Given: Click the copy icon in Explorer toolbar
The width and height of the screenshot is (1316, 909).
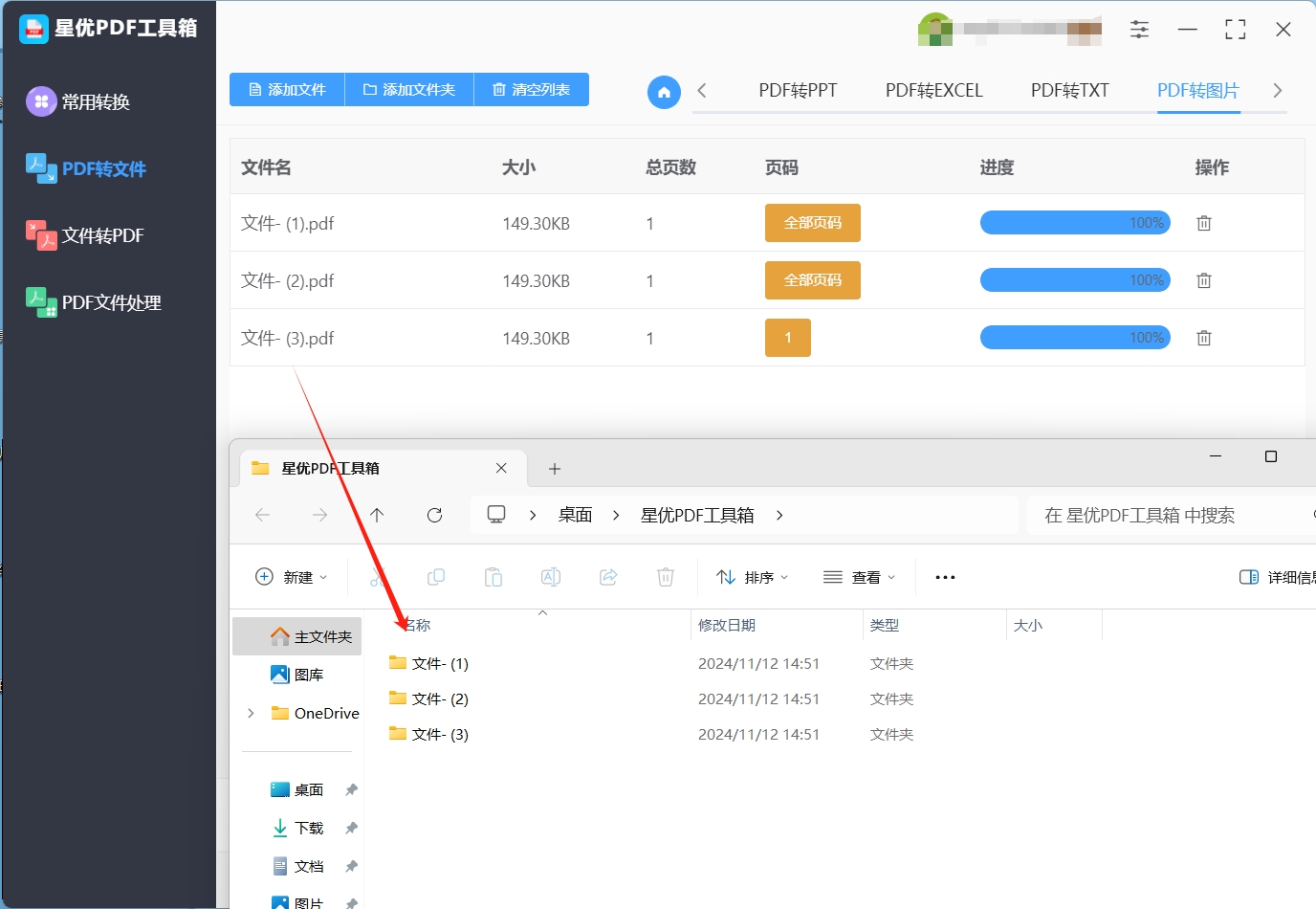Looking at the screenshot, I should click(x=436, y=577).
